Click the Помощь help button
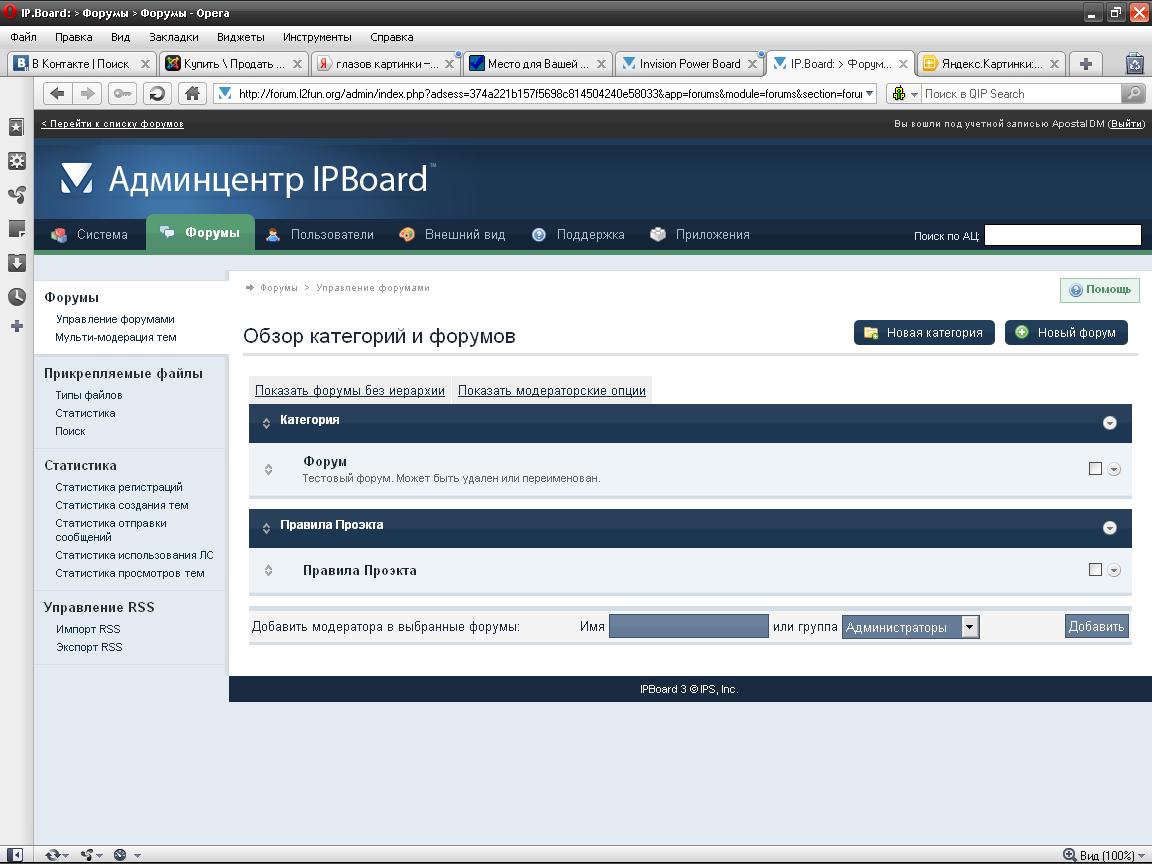1152x864 pixels. [x=1100, y=289]
